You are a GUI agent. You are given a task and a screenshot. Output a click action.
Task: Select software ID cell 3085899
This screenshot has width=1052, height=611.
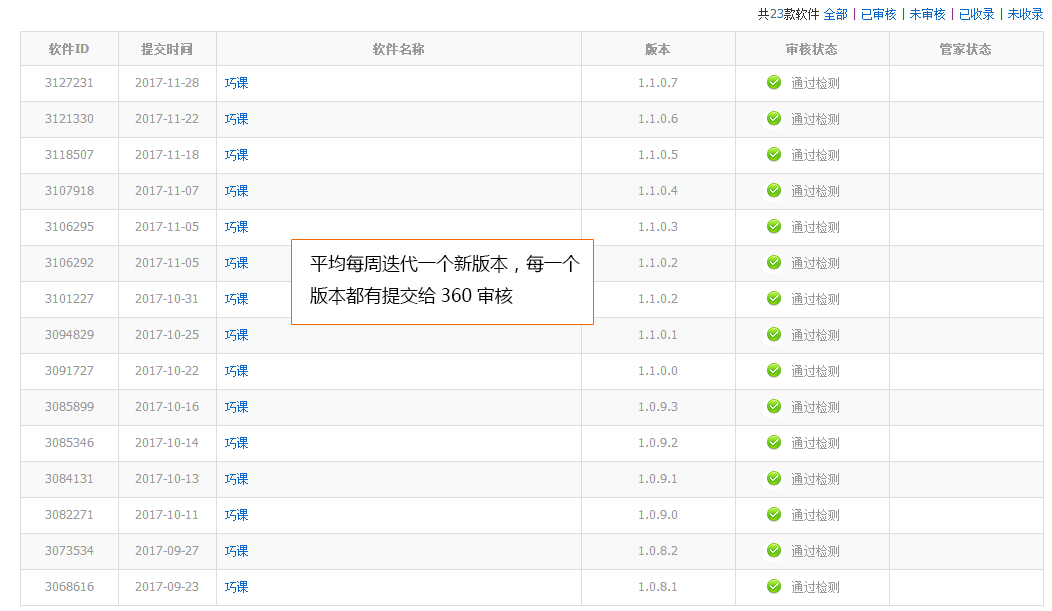pyautogui.click(x=69, y=407)
